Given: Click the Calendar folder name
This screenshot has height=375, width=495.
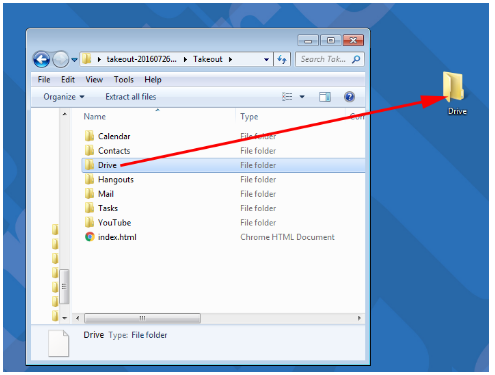Looking at the screenshot, I should pyautogui.click(x=114, y=136).
